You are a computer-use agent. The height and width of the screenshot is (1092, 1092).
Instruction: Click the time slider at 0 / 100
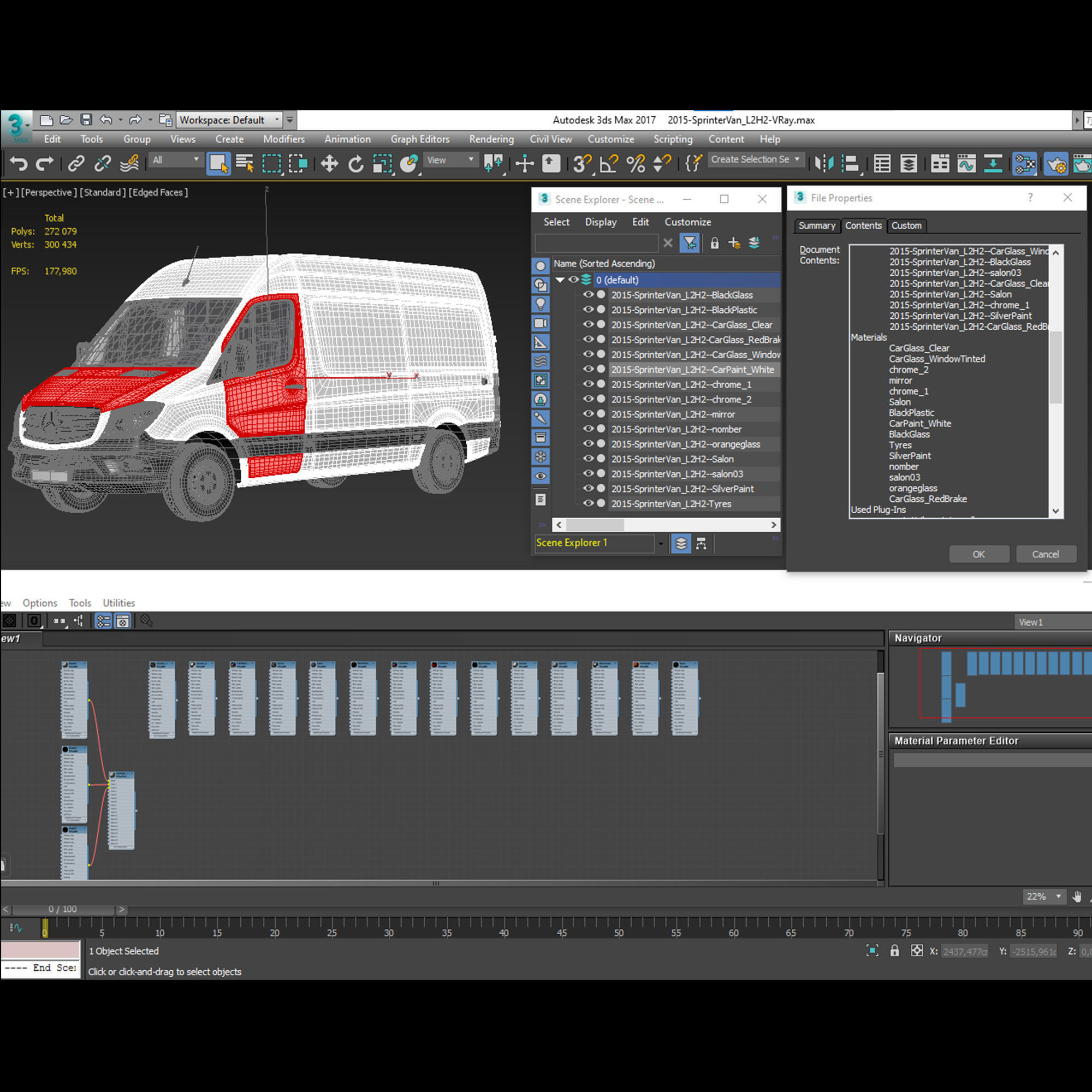(x=63, y=910)
